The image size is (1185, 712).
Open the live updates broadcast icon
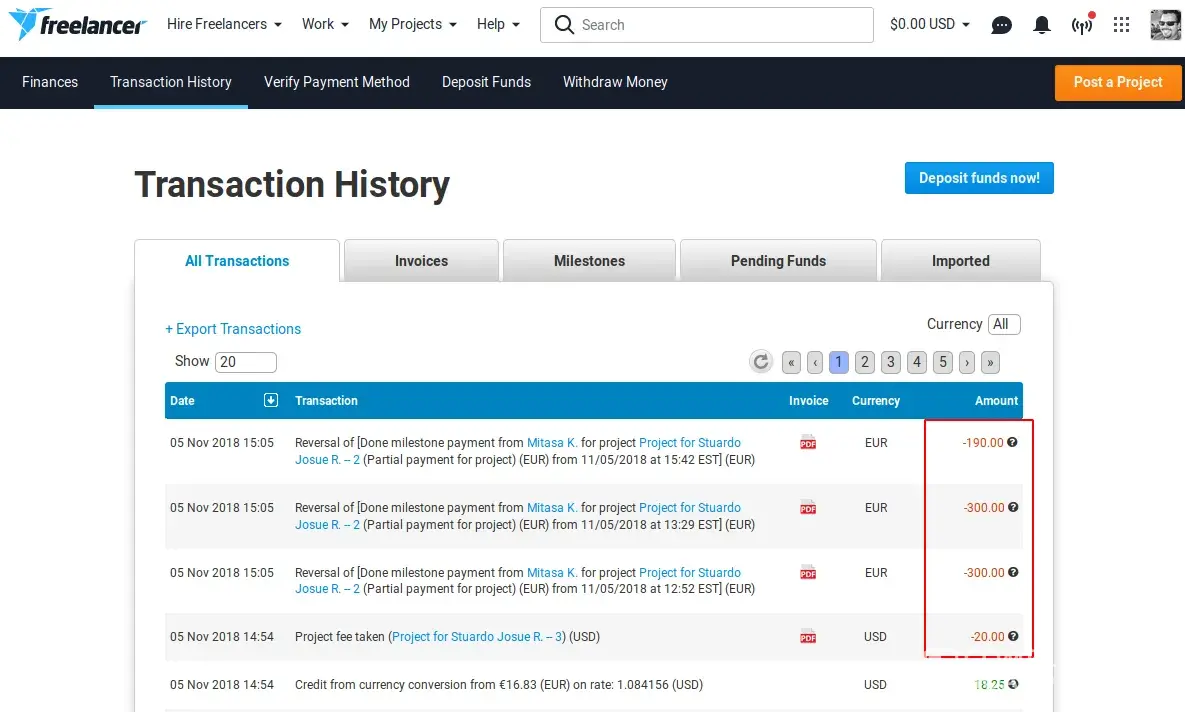pyautogui.click(x=1082, y=25)
